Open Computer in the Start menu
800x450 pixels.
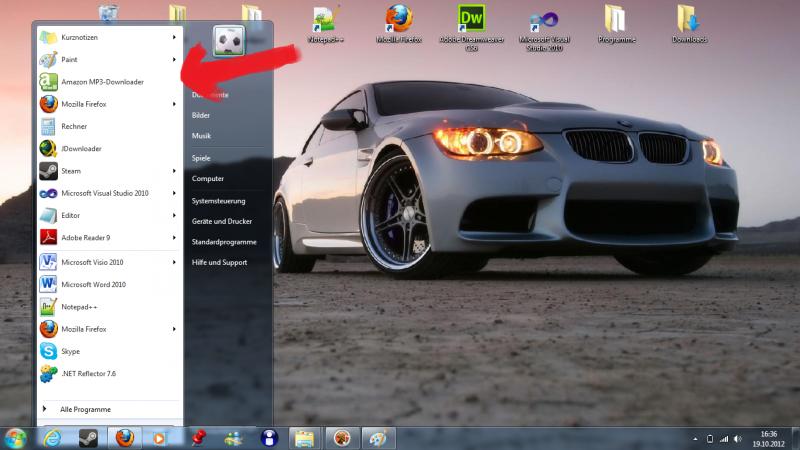click(x=208, y=179)
